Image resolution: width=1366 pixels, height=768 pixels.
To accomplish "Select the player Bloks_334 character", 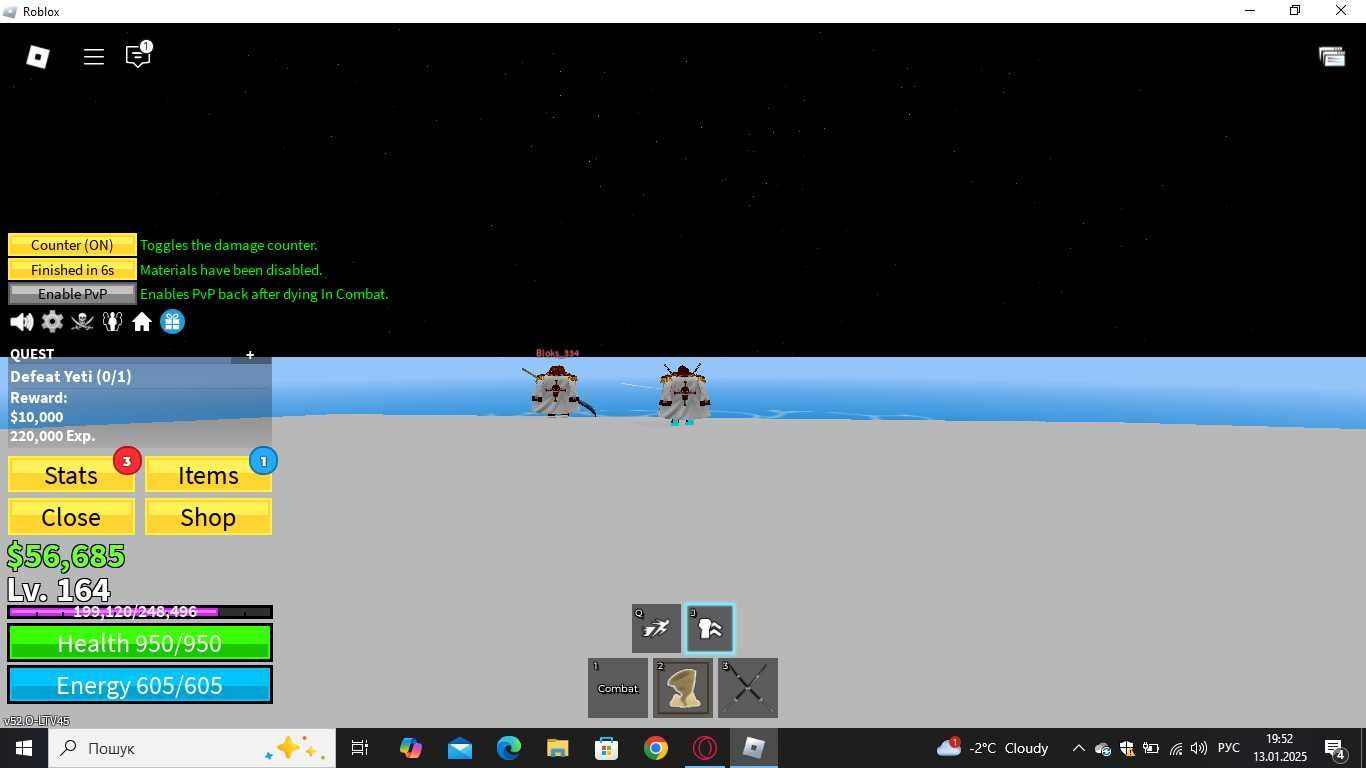I will point(556,390).
